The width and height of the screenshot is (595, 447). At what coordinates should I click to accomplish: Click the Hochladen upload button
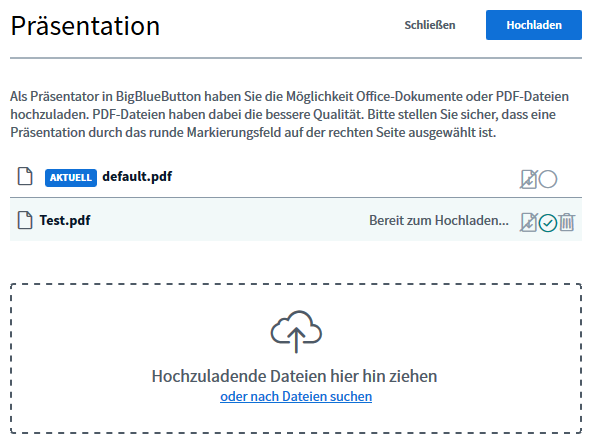tap(534, 25)
